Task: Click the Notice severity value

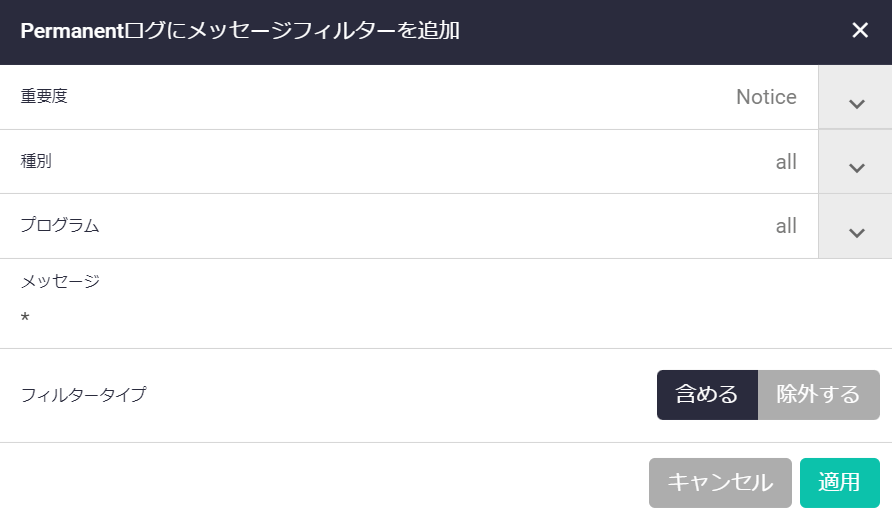Action: tap(766, 97)
